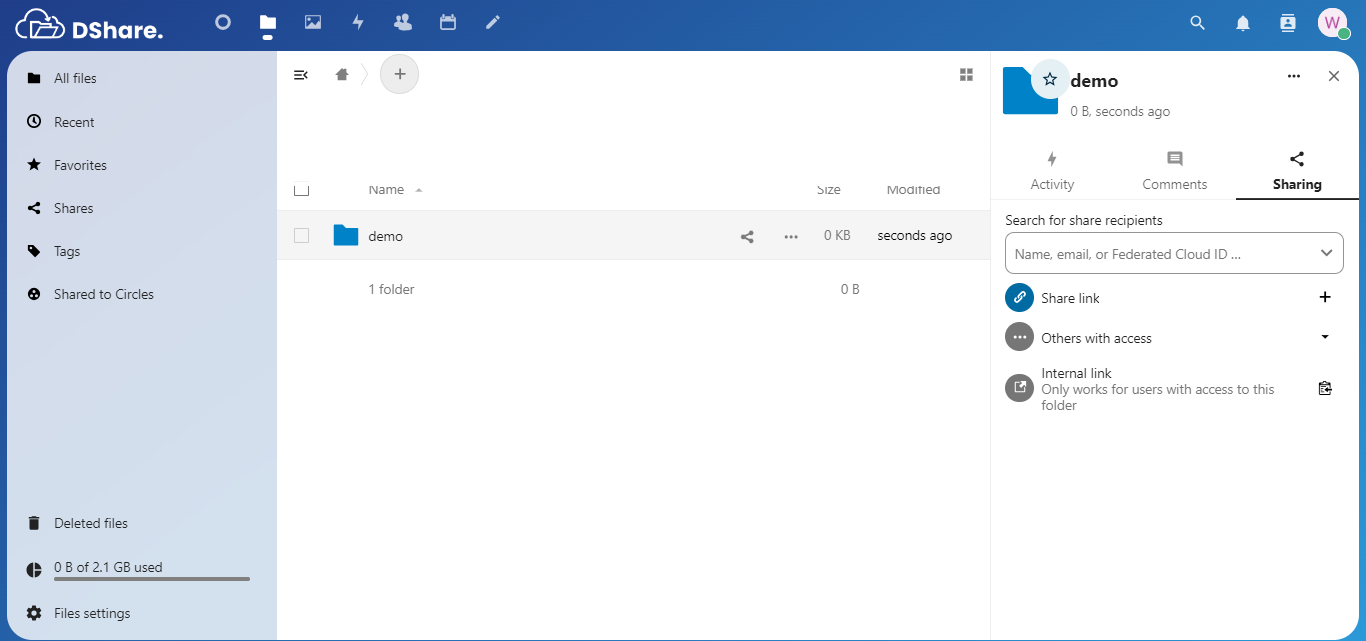Click the share recipients search field

(1158, 254)
